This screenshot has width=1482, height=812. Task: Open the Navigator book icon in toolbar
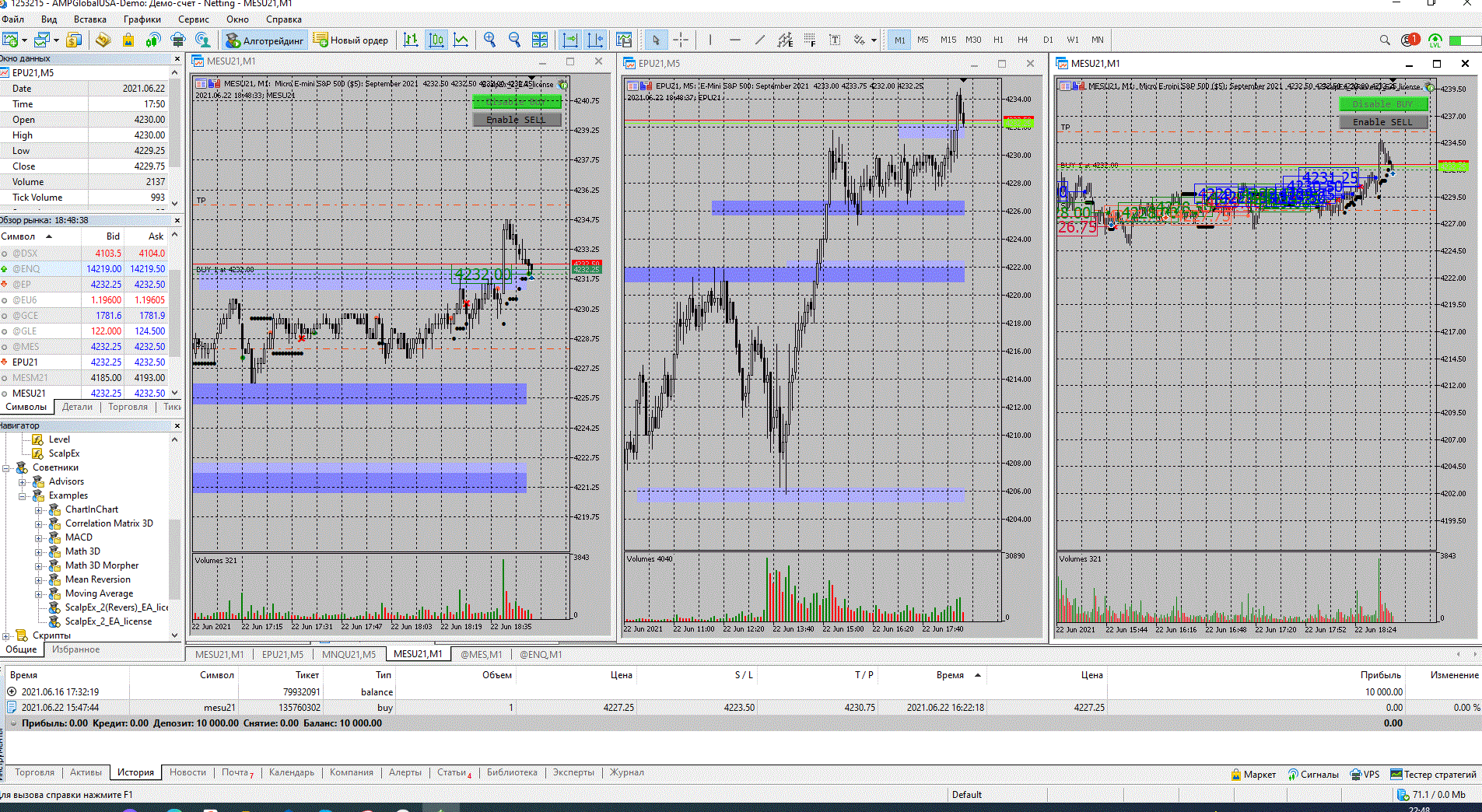click(x=103, y=40)
